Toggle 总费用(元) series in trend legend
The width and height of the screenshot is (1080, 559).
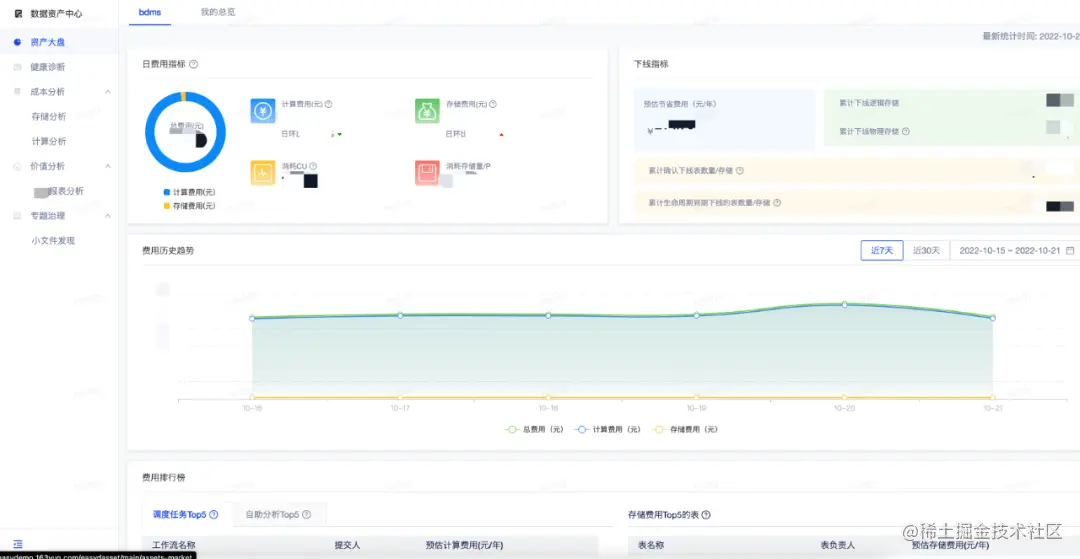click(x=534, y=429)
